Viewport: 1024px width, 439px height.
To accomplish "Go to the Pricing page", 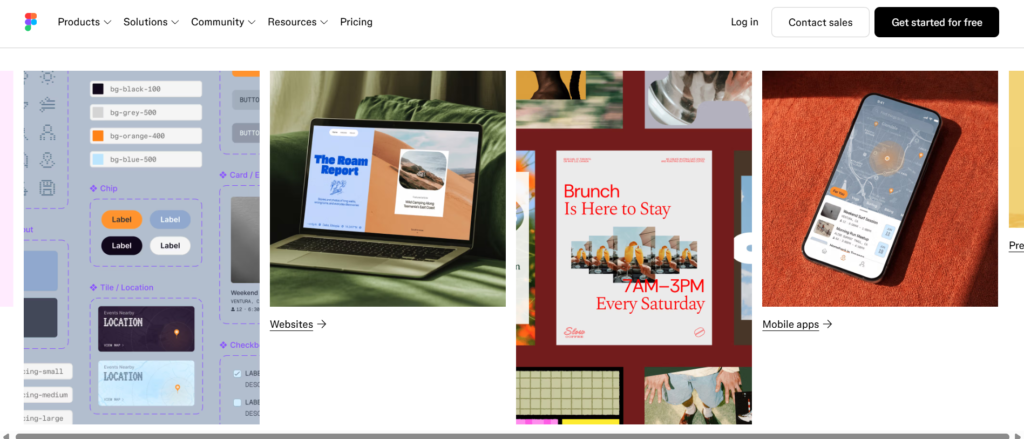I will [356, 22].
